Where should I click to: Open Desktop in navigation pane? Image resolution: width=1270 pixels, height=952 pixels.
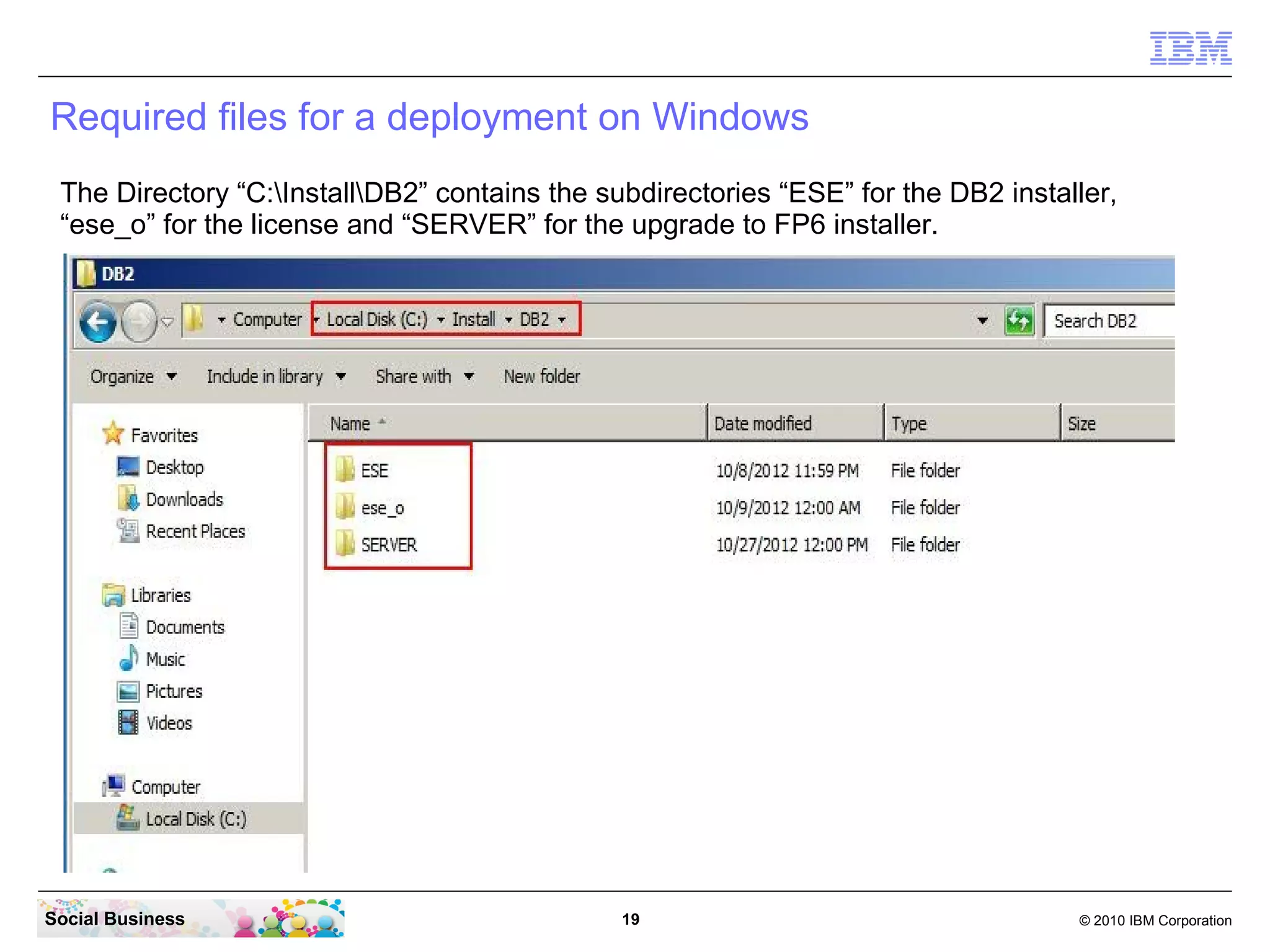pos(175,467)
